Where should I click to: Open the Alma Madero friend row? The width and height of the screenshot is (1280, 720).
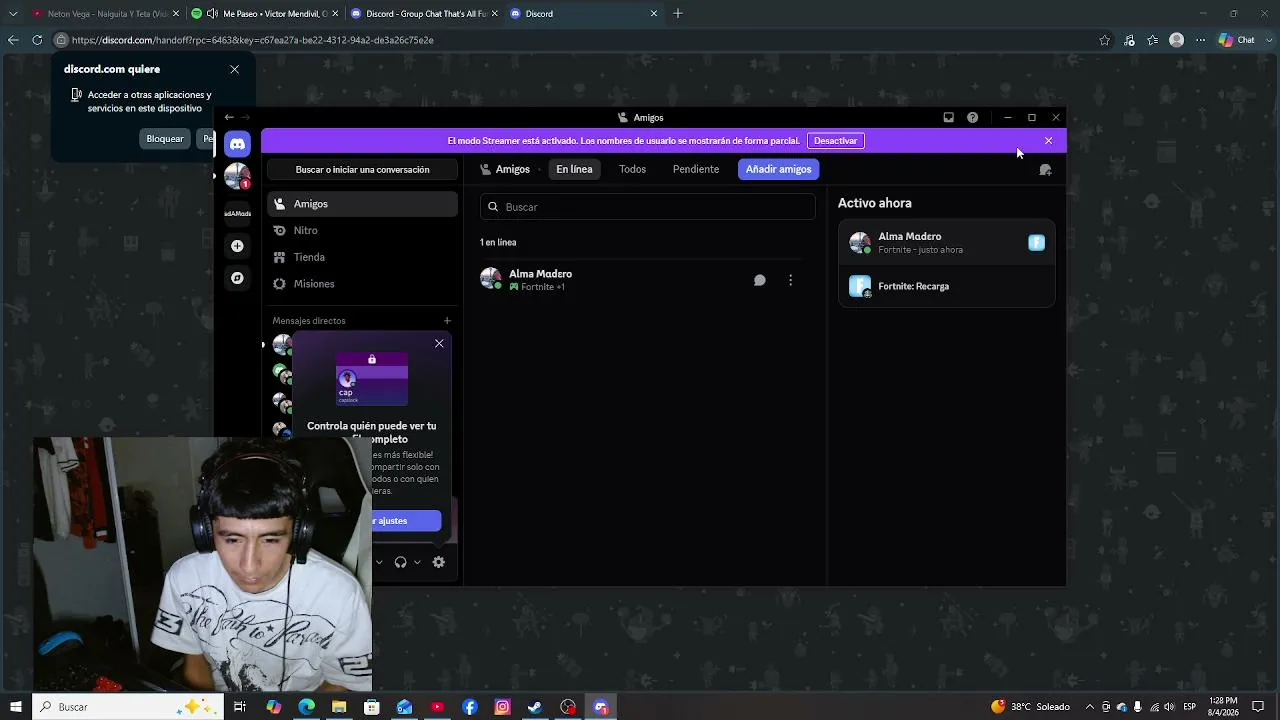click(640, 280)
